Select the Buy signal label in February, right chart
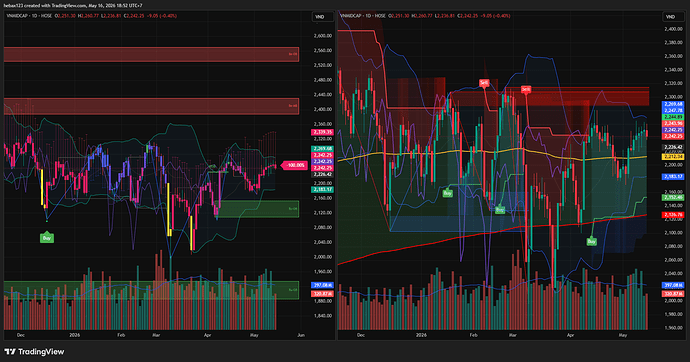690x362 pixels. click(x=499, y=210)
